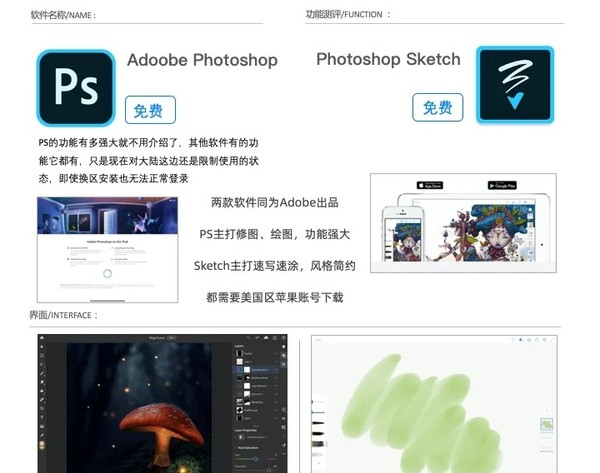
Task: Click the foreground color chip in Photoshop toolbar
Action: coord(42,444)
